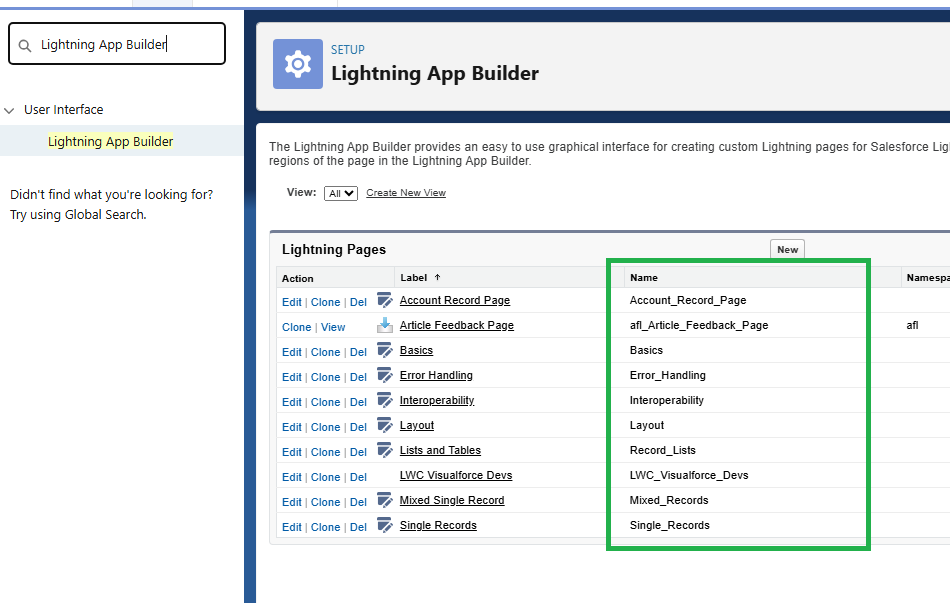Click the Setup gear icon
The image size is (950, 603).
coord(297,64)
